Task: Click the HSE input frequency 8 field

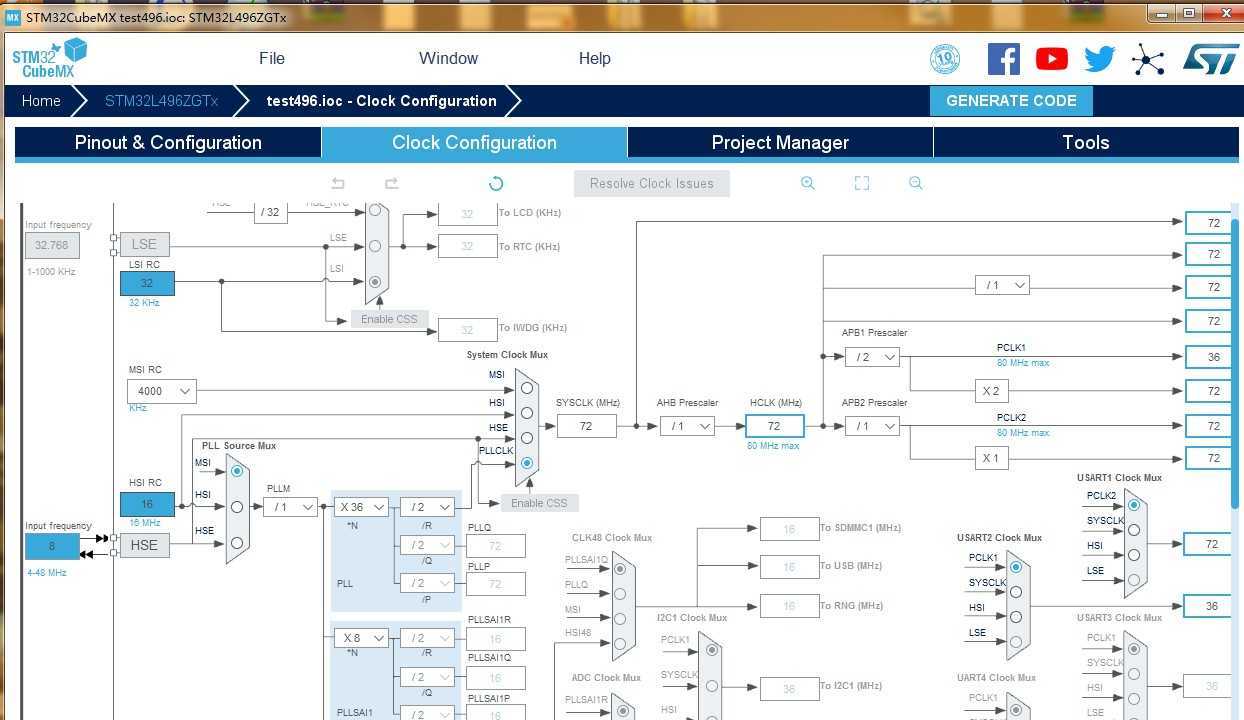Action: click(52, 546)
